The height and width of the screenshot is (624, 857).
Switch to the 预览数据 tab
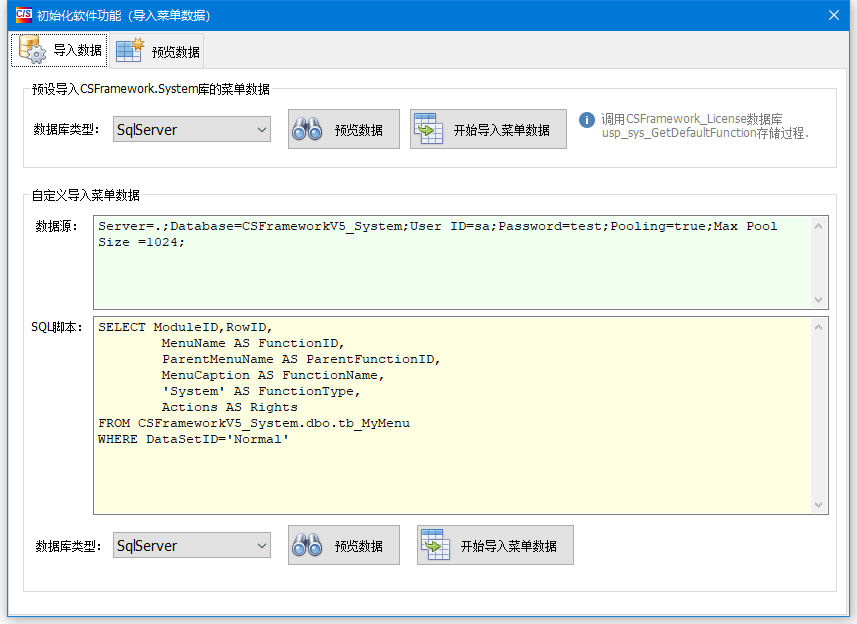point(157,51)
